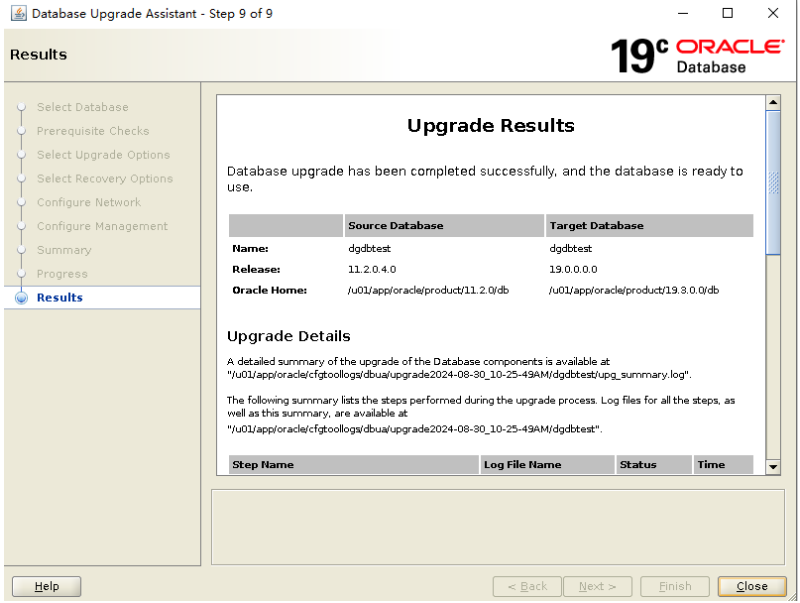The height and width of the screenshot is (603, 800).
Task: Click source release value 11.2.0.4.0
Action: pyautogui.click(x=372, y=269)
